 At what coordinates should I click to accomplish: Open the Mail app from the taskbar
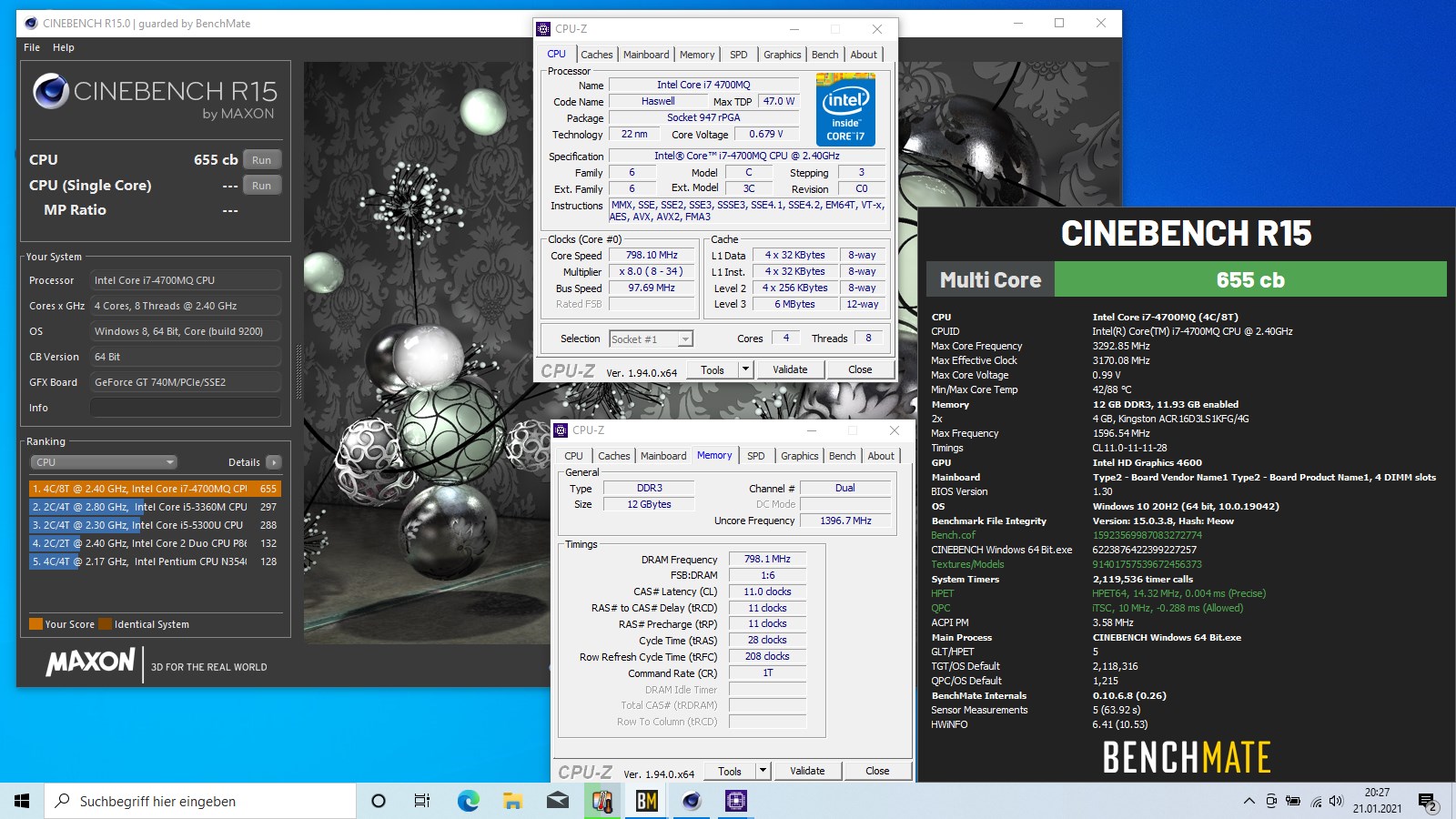coord(557,801)
